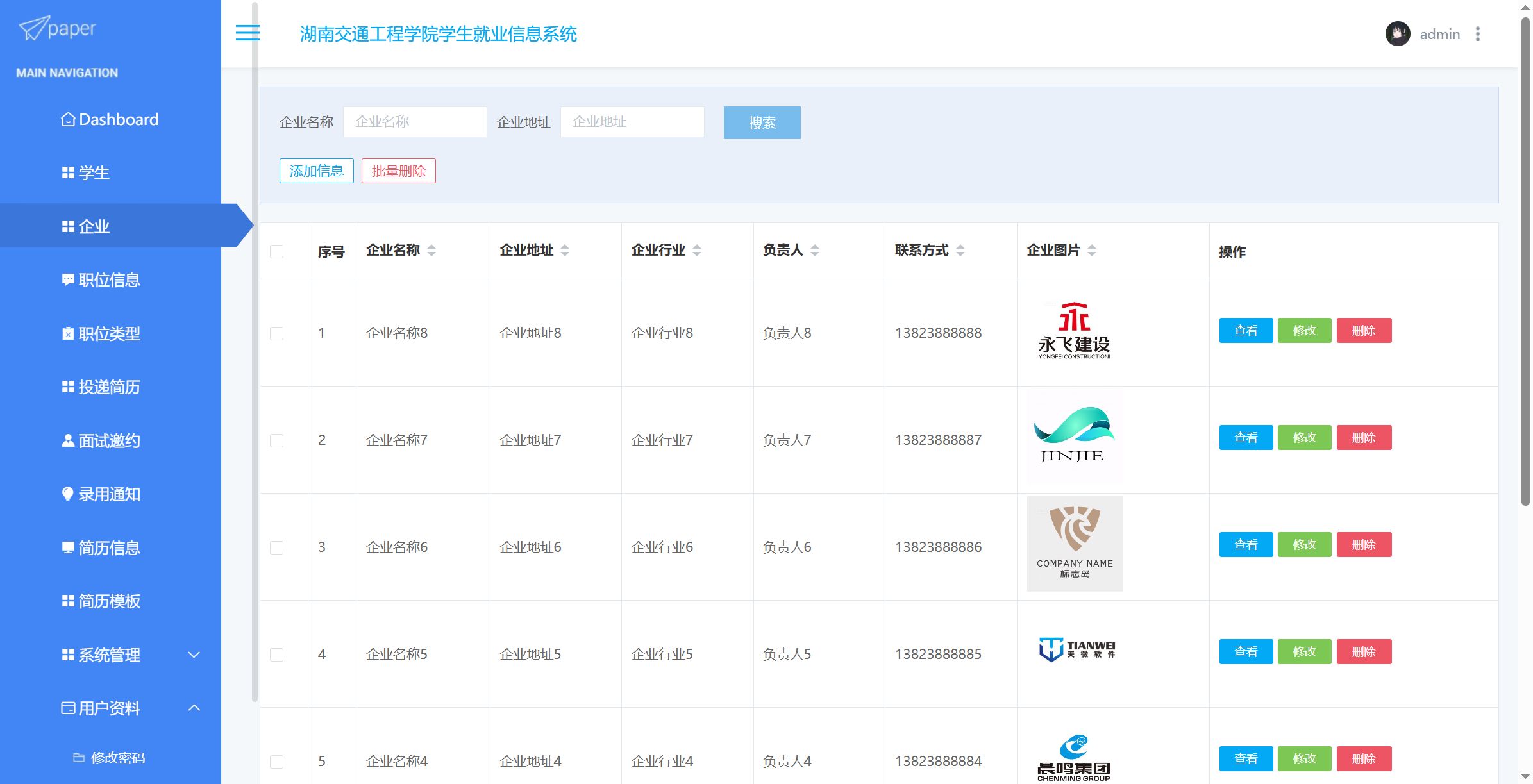Click the grid icon beside 学生
This screenshot has width=1533, height=784.
point(68,173)
